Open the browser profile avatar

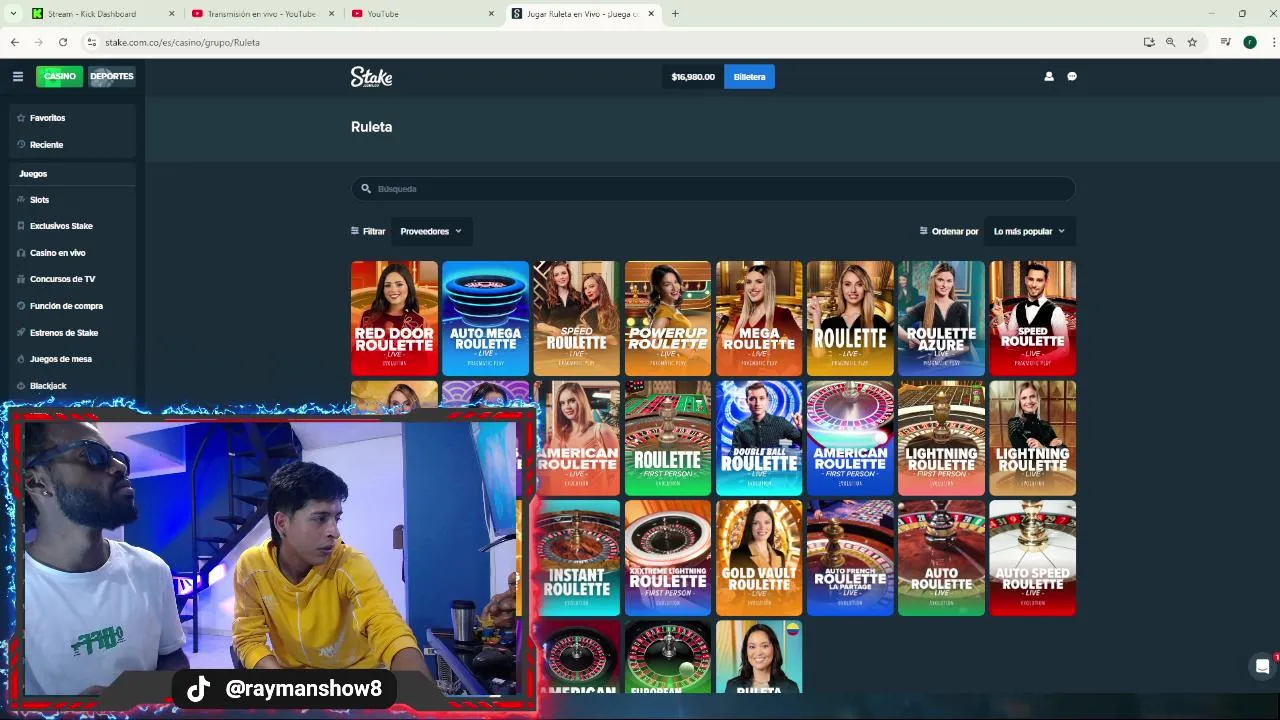[x=1250, y=42]
